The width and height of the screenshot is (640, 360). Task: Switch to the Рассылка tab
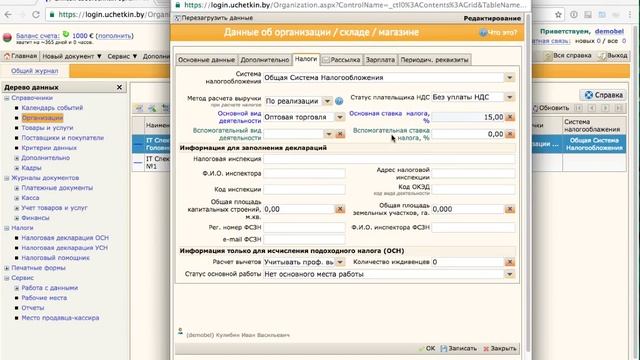tap(342, 60)
